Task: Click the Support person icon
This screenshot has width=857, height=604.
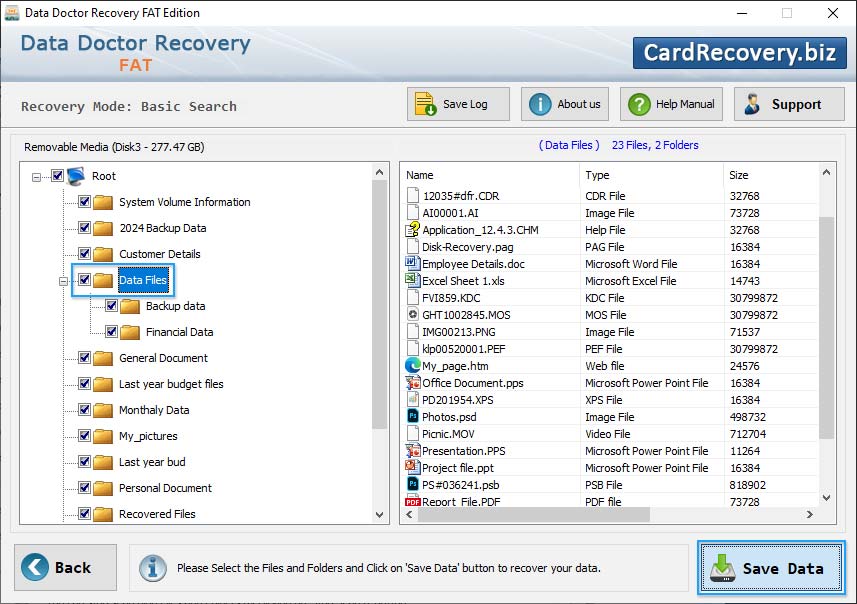Action: [752, 104]
